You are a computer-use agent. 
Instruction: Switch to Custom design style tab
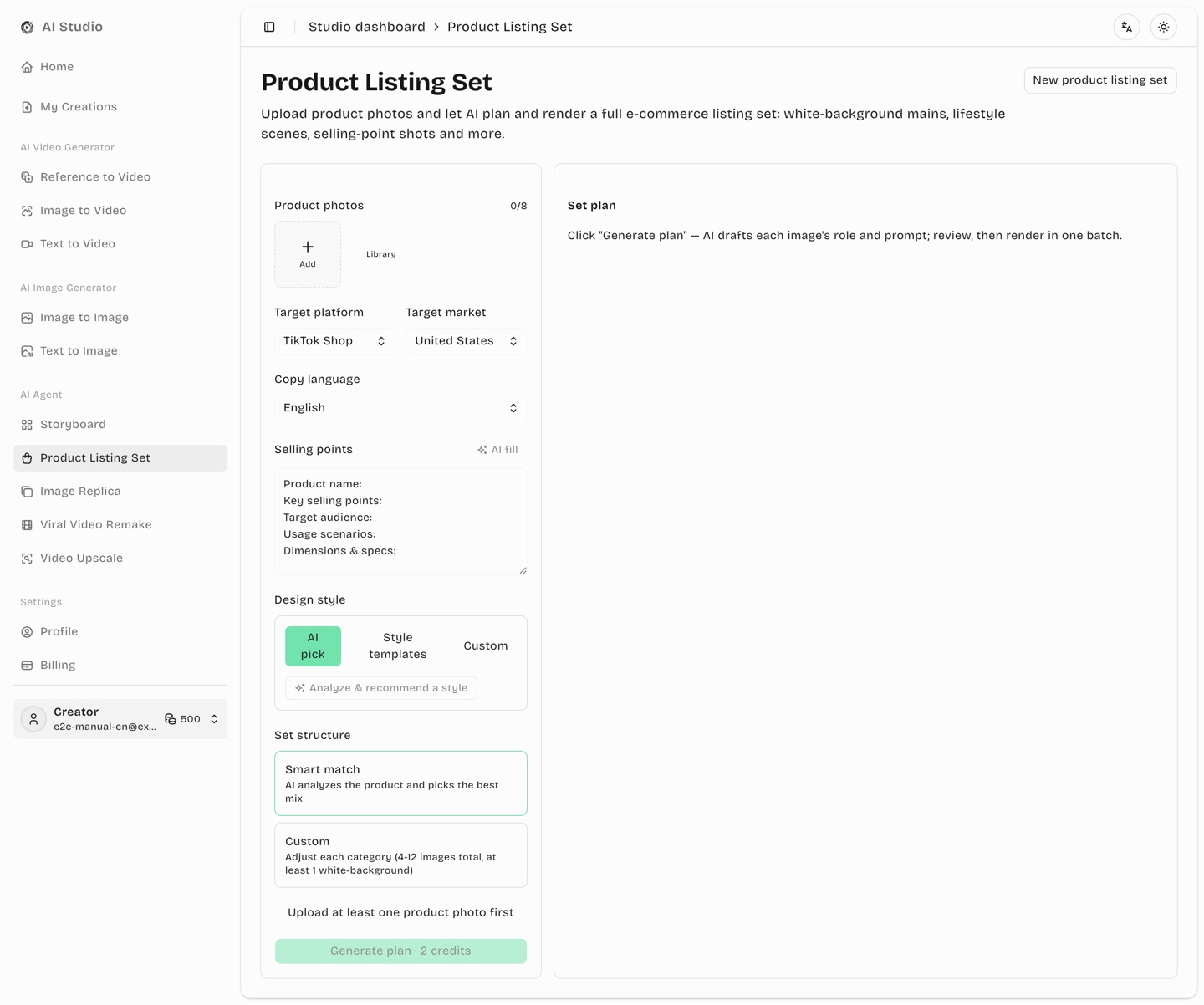click(486, 646)
